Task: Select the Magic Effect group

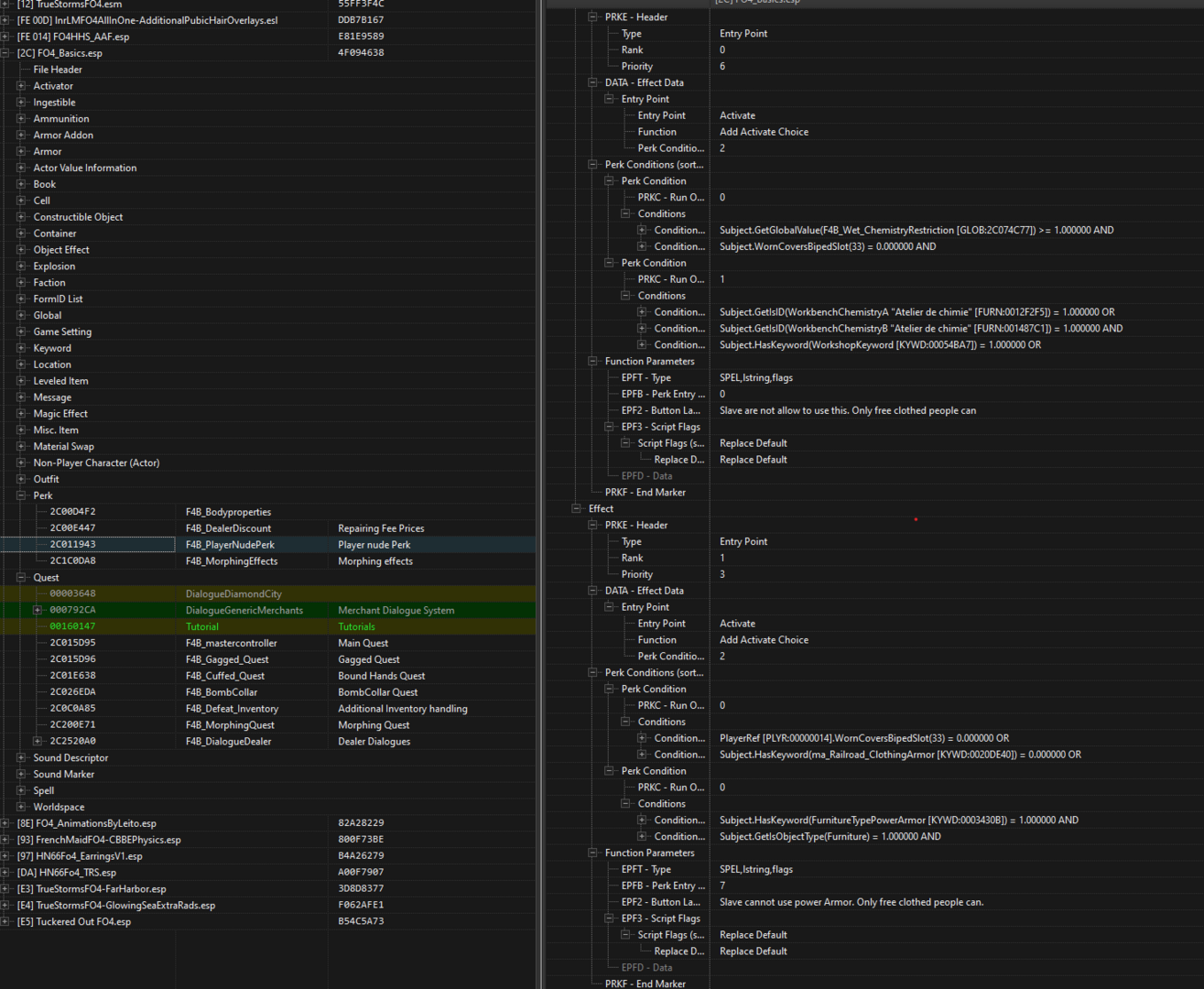Action: point(60,414)
